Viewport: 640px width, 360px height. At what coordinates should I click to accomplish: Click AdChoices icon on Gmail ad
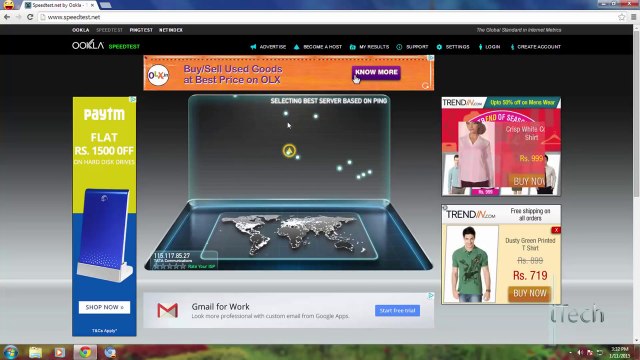coord(431,296)
